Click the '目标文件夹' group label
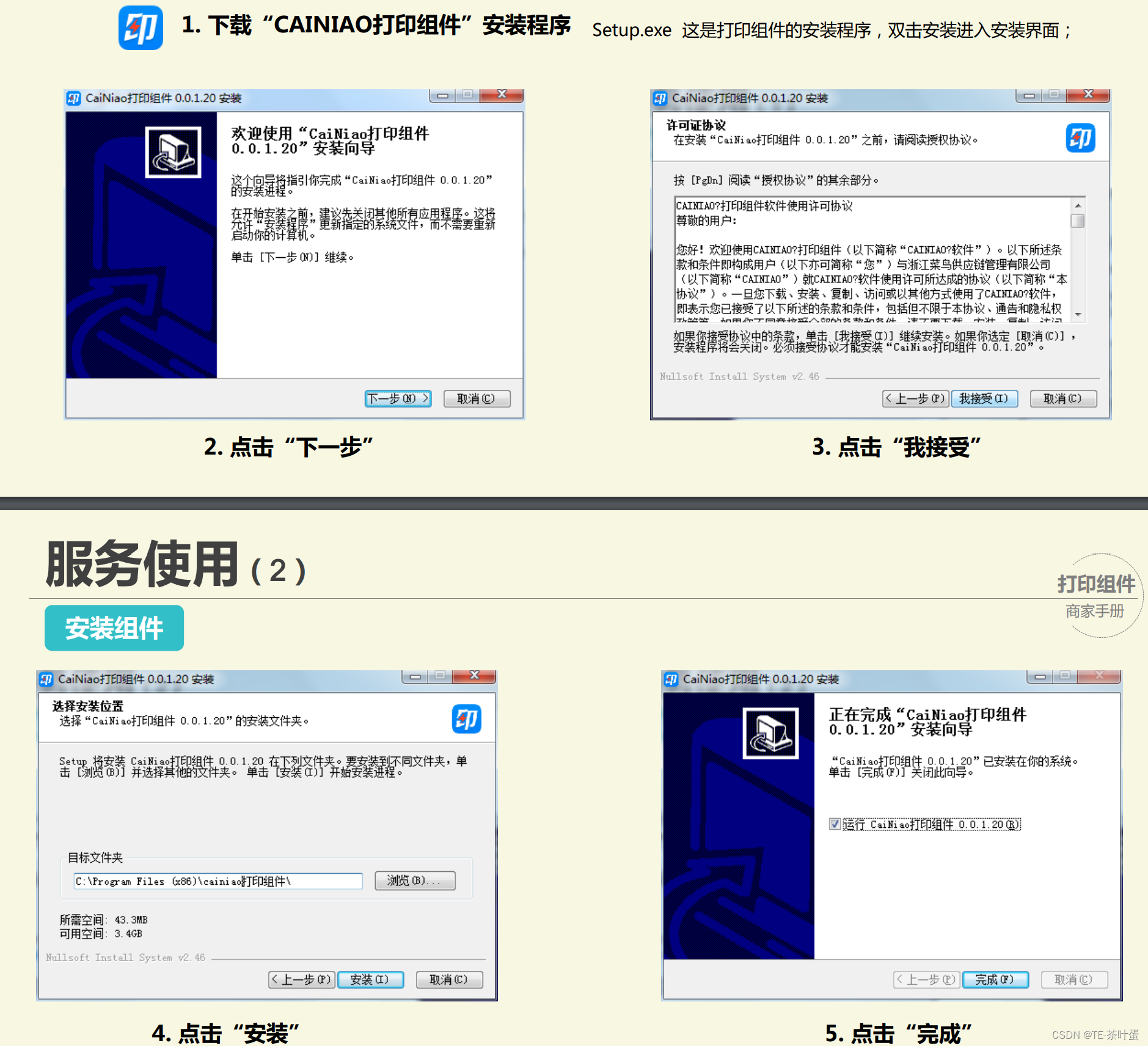Viewport: 1148px width, 1046px height. pos(95,858)
